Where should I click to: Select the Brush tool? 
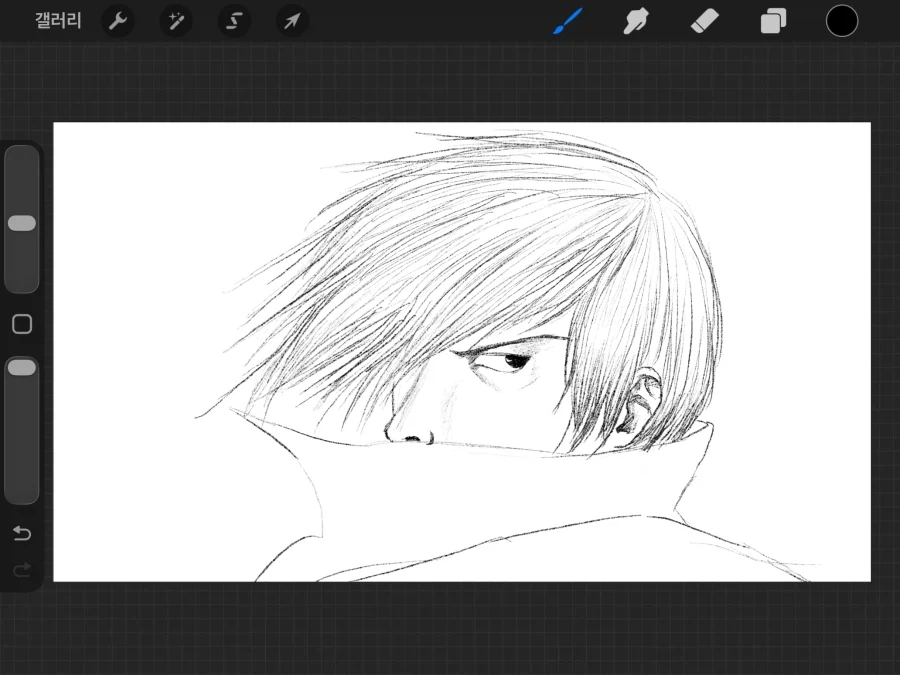(x=568, y=21)
